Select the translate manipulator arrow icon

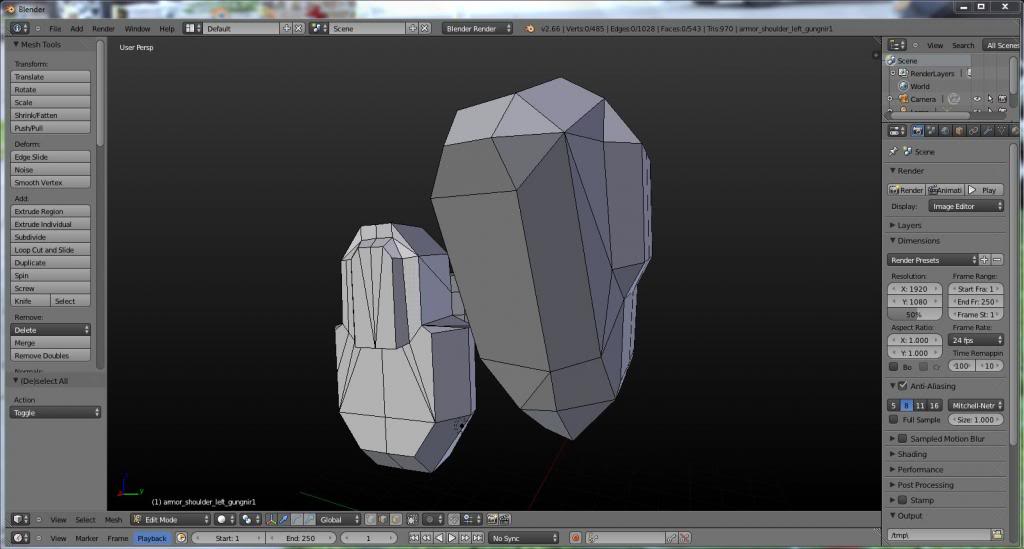pyautogui.click(x=283, y=520)
